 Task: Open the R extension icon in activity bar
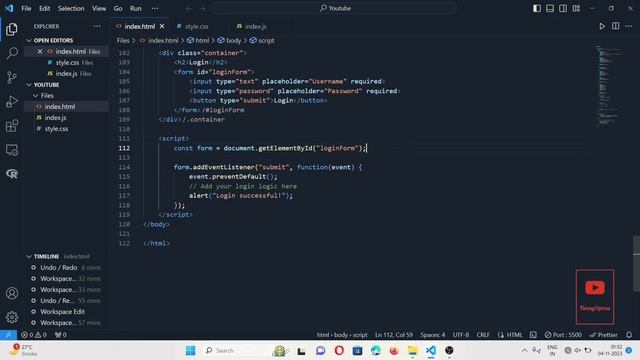12,174
